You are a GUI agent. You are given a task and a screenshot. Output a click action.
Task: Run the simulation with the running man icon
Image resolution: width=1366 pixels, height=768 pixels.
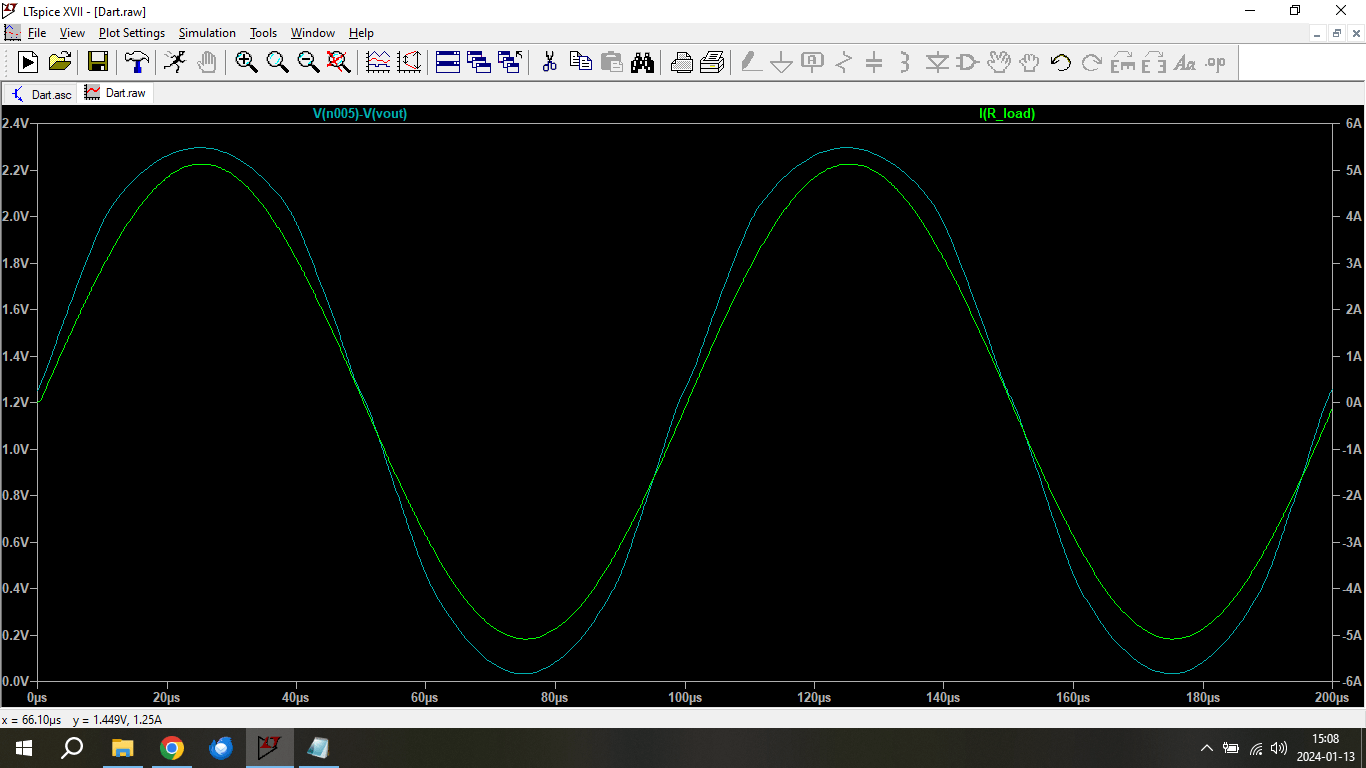pyautogui.click(x=175, y=62)
